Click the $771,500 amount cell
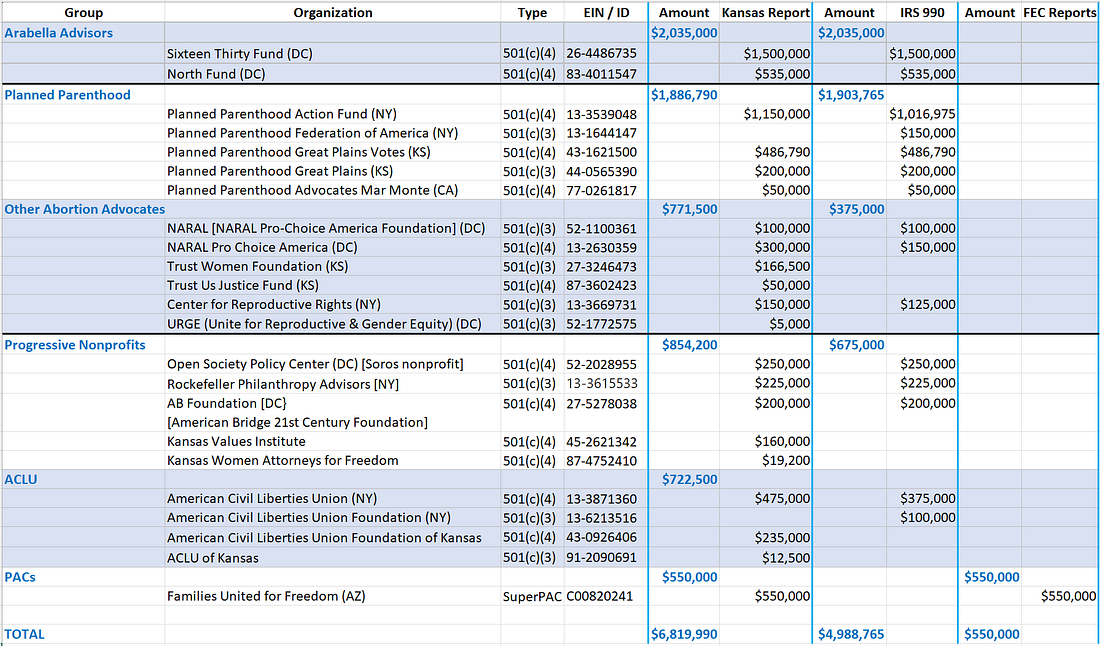The height and width of the screenshot is (646, 1100). point(684,209)
